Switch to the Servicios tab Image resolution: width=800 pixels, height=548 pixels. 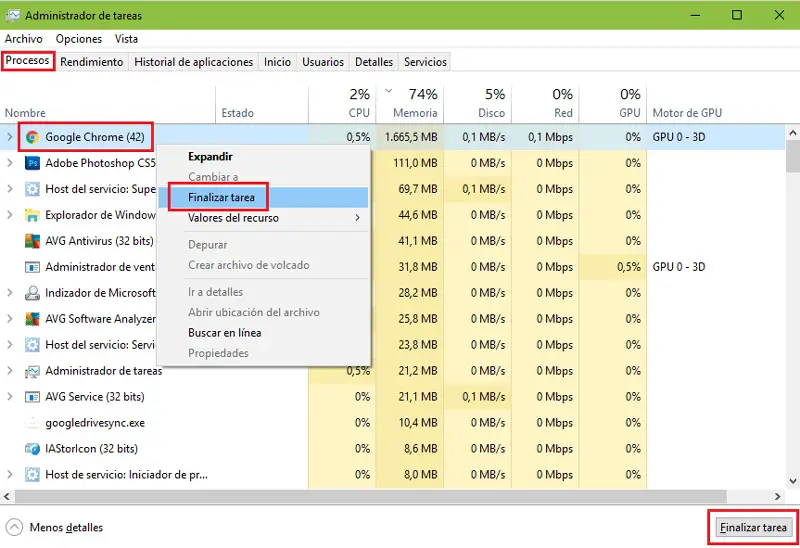point(426,62)
